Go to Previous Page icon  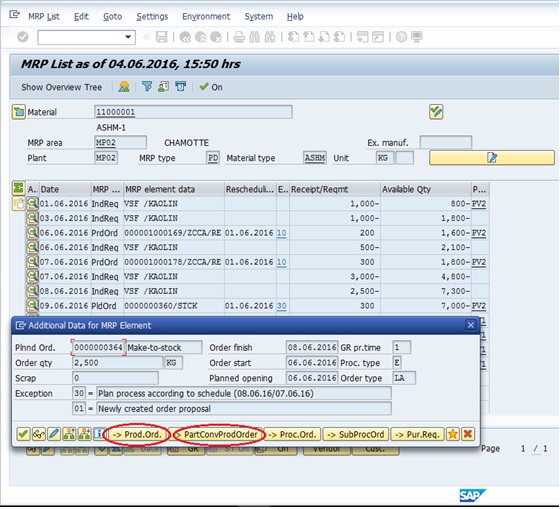309,37
